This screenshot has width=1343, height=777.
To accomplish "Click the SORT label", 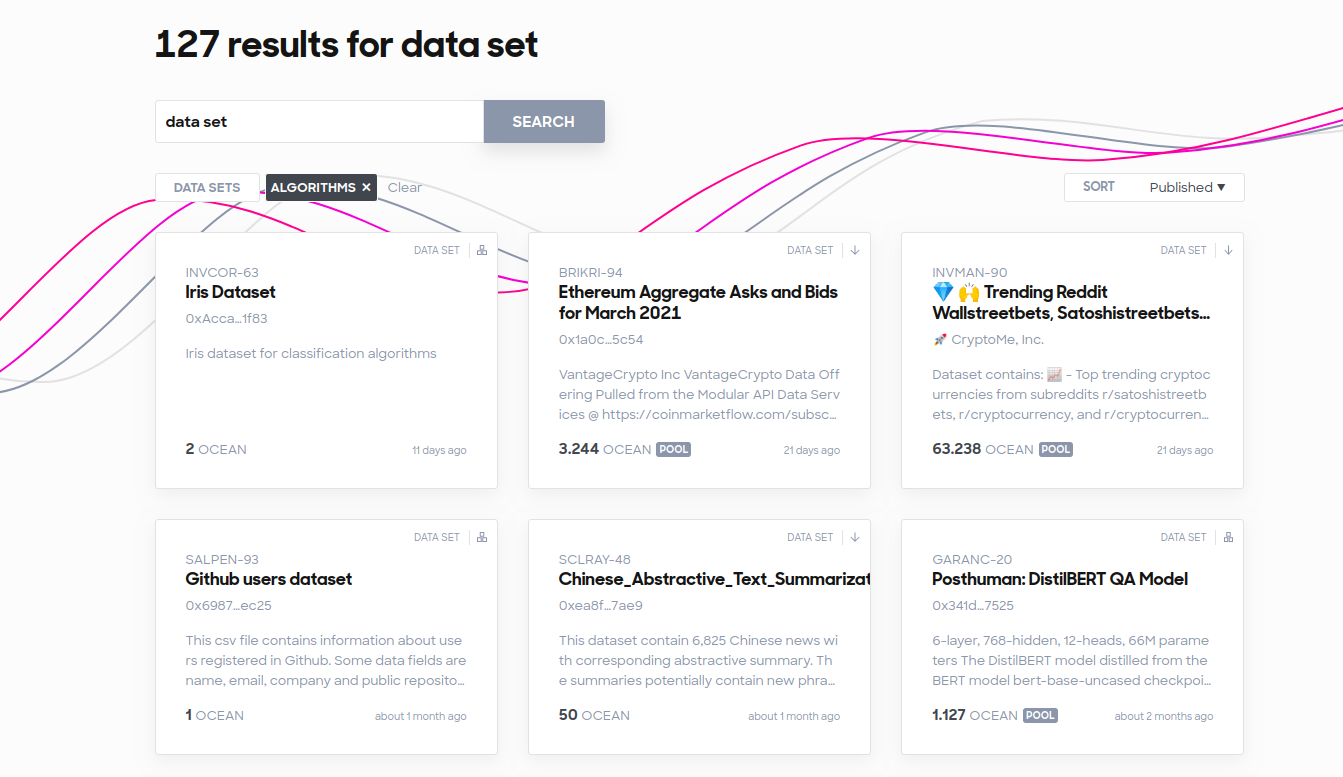I will pos(1098,187).
